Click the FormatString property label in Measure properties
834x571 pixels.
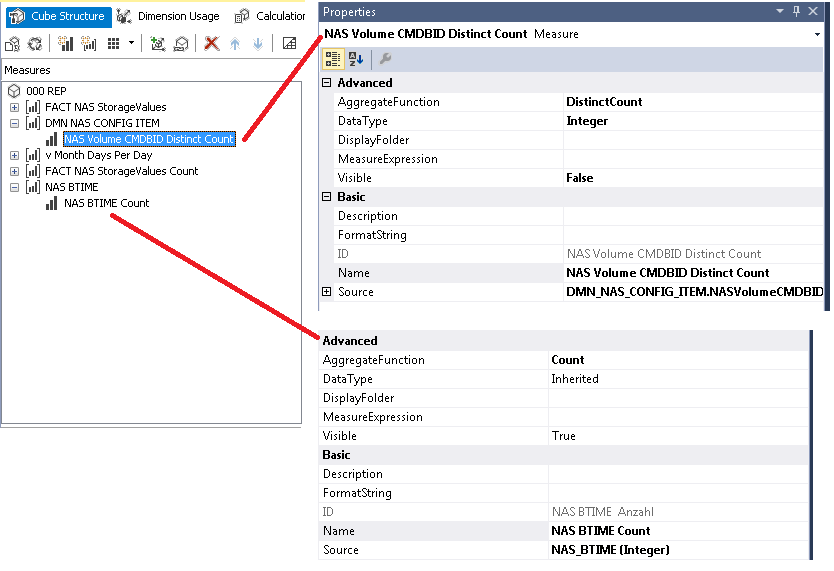click(372, 235)
